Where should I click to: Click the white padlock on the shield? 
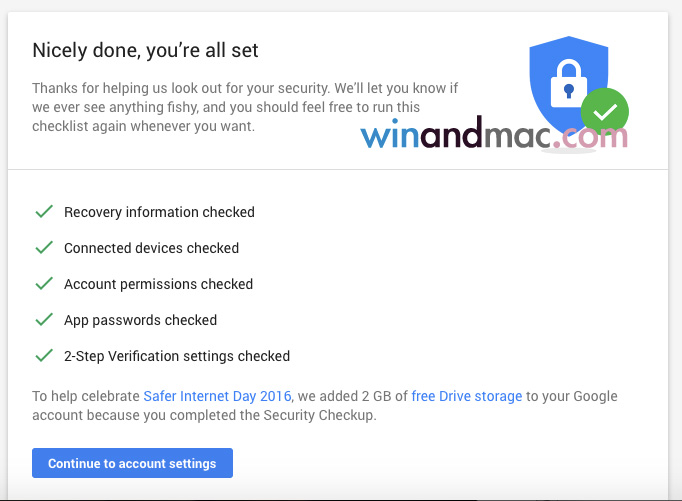[568, 80]
